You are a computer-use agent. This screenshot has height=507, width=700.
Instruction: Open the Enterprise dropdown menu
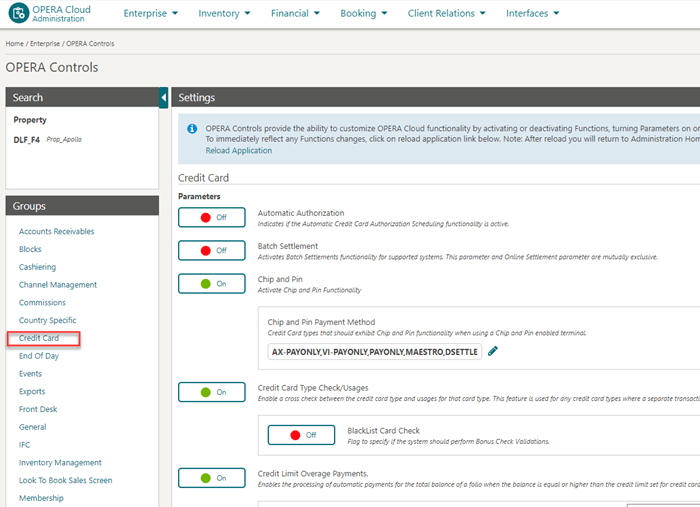[x=150, y=13]
